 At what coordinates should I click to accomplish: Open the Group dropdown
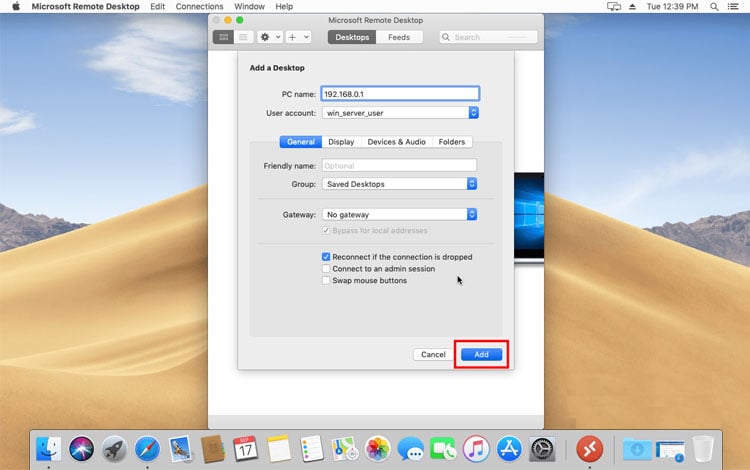click(399, 184)
